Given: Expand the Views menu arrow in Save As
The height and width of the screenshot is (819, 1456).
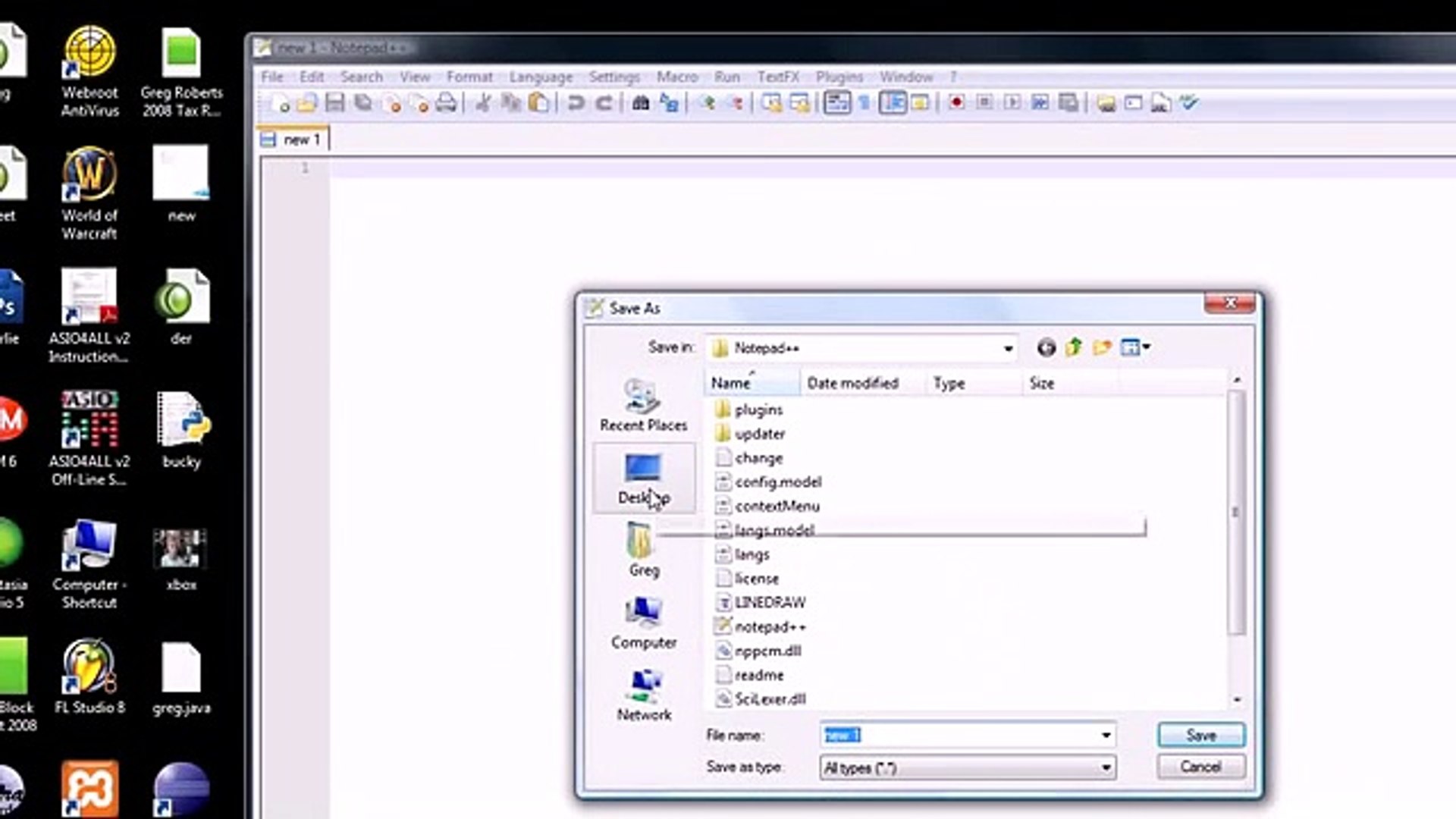Looking at the screenshot, I should coord(1144,347).
